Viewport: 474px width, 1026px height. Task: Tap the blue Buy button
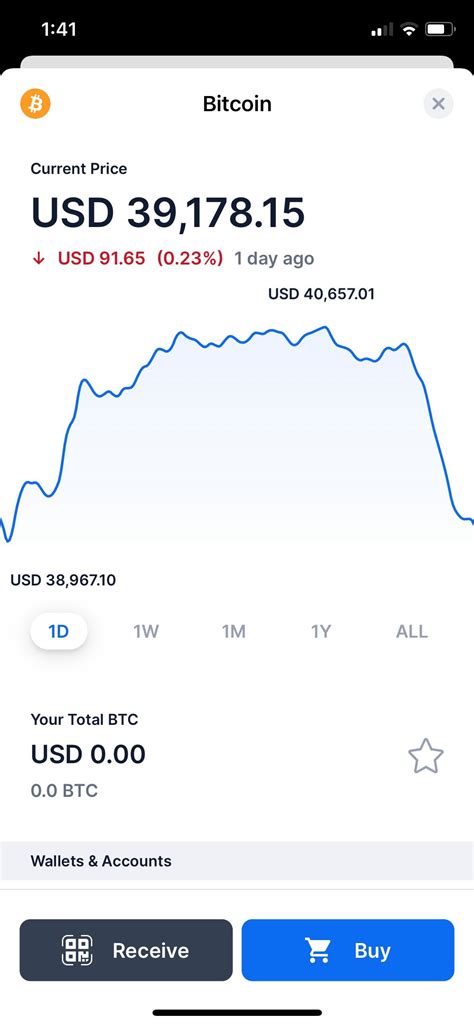coord(348,950)
